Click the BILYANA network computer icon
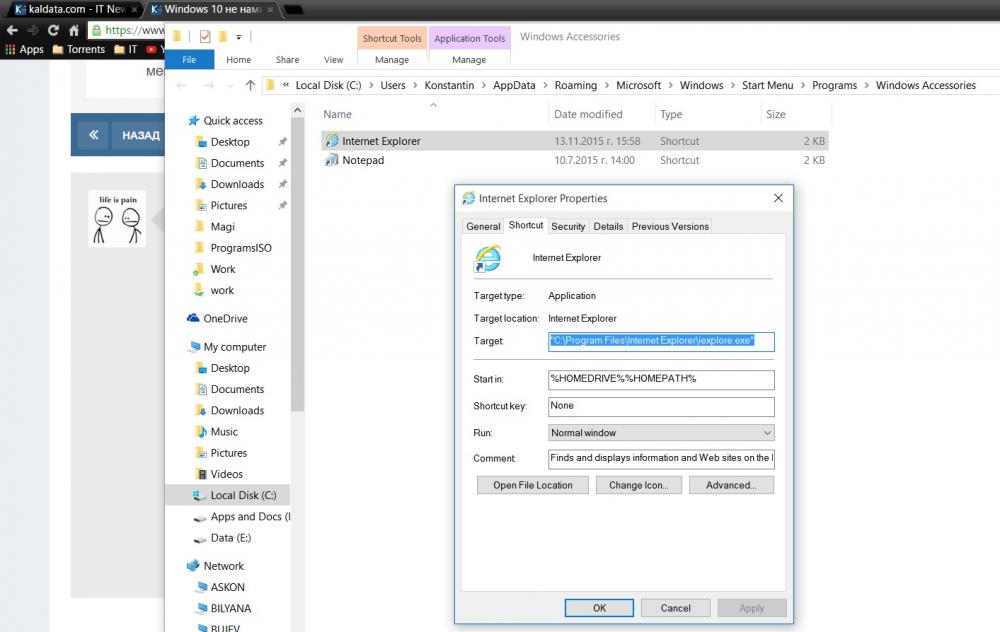Screen dimensions: 1000x632 tap(202, 608)
